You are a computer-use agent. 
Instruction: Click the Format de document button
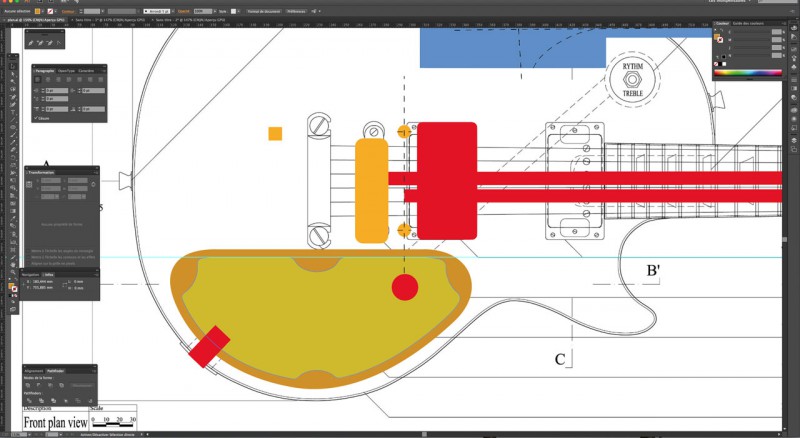point(262,11)
